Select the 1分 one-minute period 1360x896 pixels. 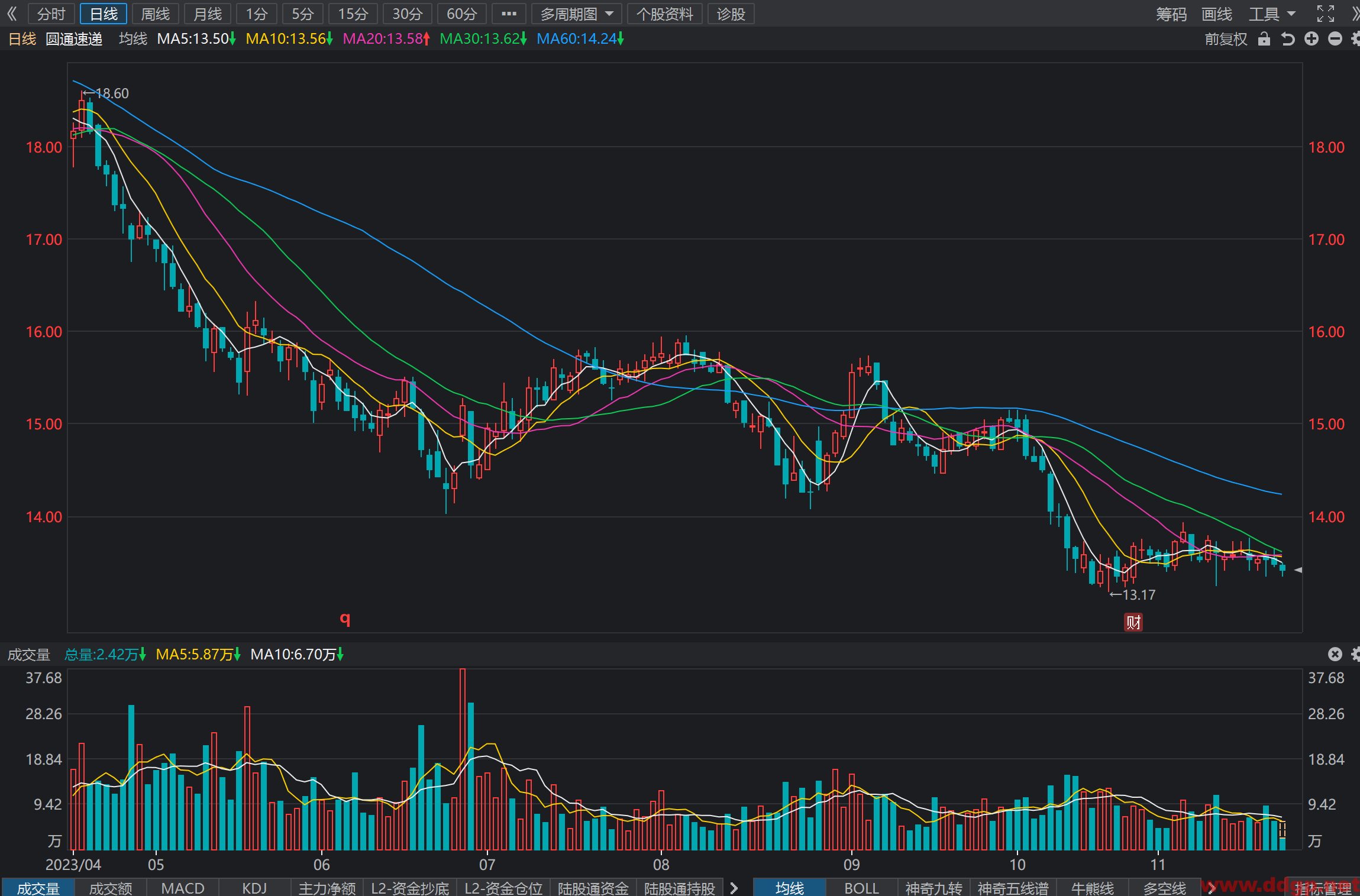pos(257,14)
